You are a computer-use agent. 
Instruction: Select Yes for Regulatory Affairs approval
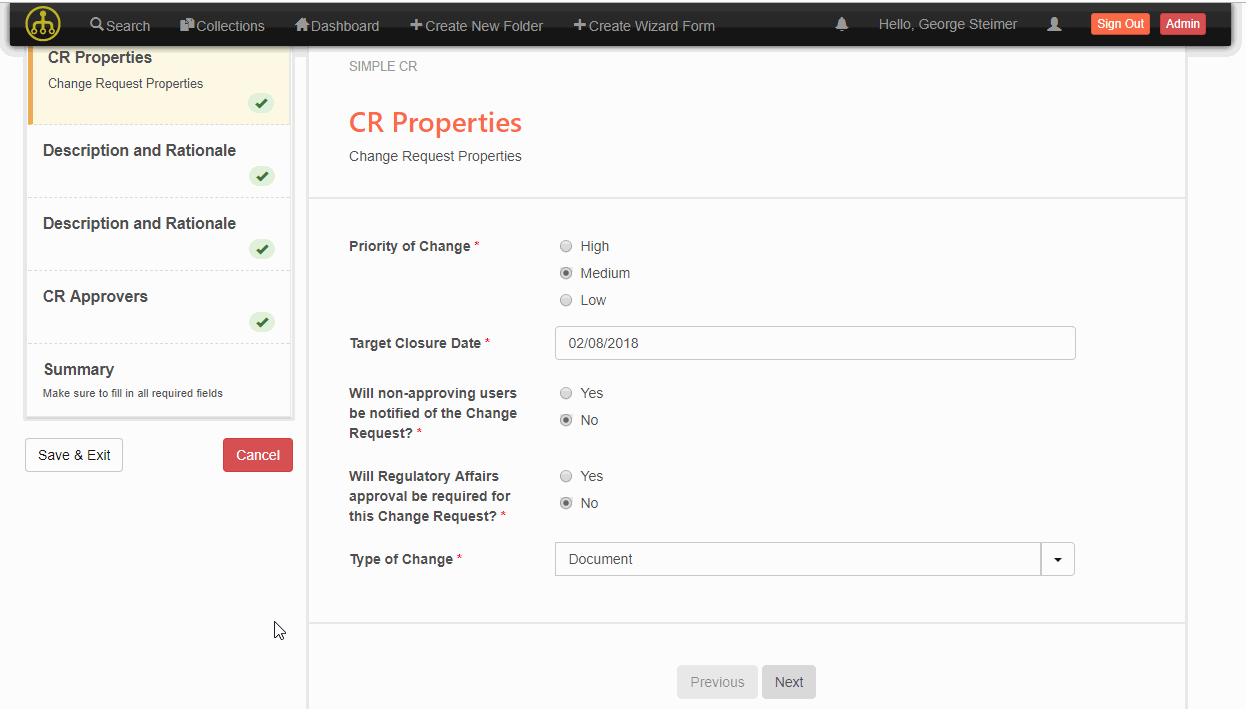tap(565, 476)
